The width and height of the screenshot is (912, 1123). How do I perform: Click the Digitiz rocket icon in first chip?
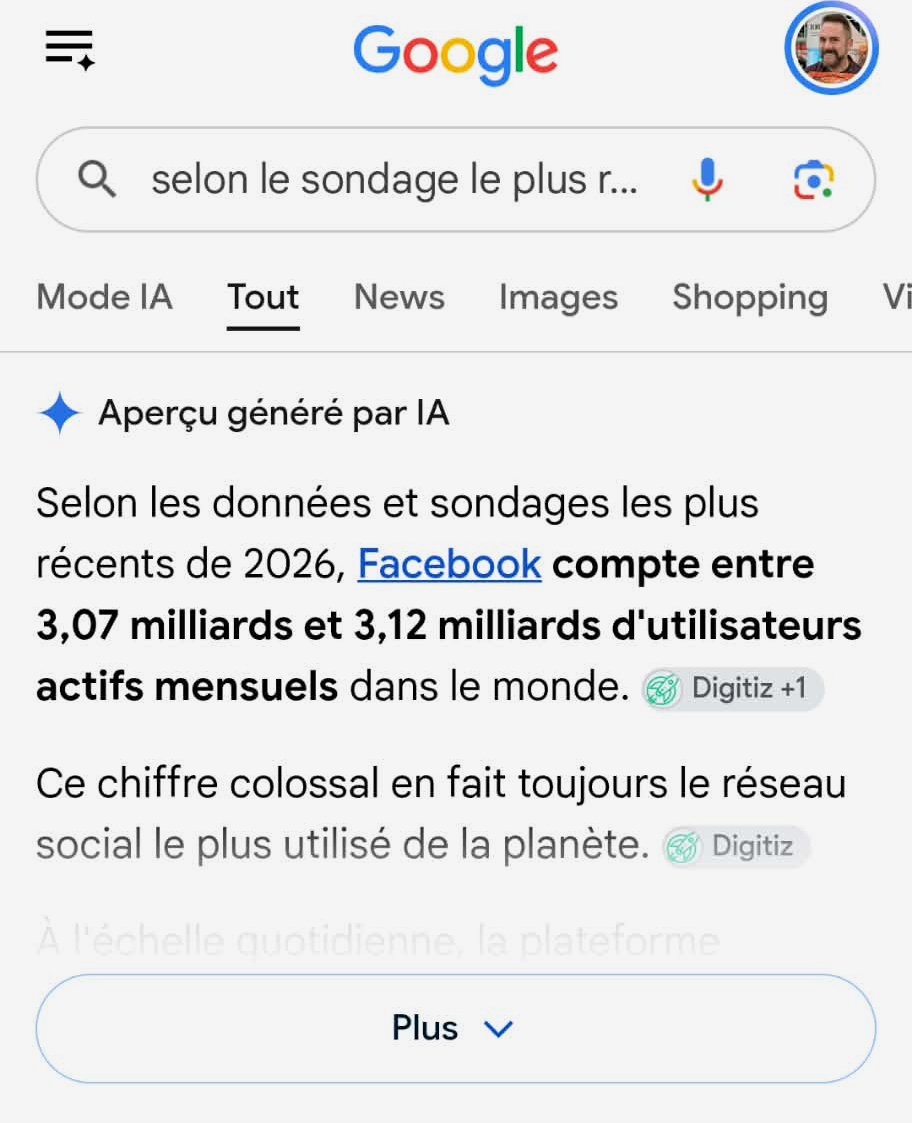click(x=662, y=690)
